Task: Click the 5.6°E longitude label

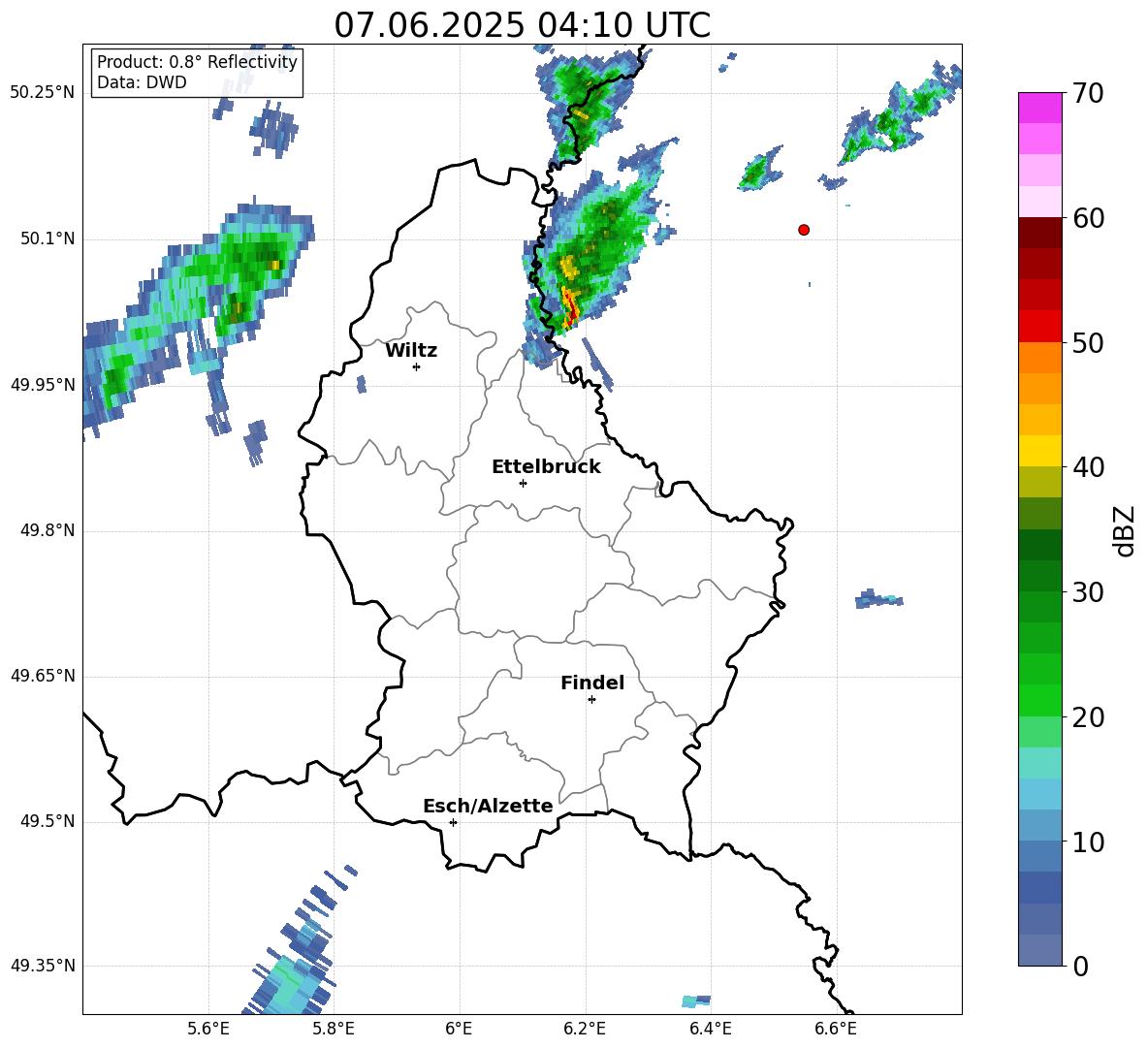Action: tap(208, 1029)
